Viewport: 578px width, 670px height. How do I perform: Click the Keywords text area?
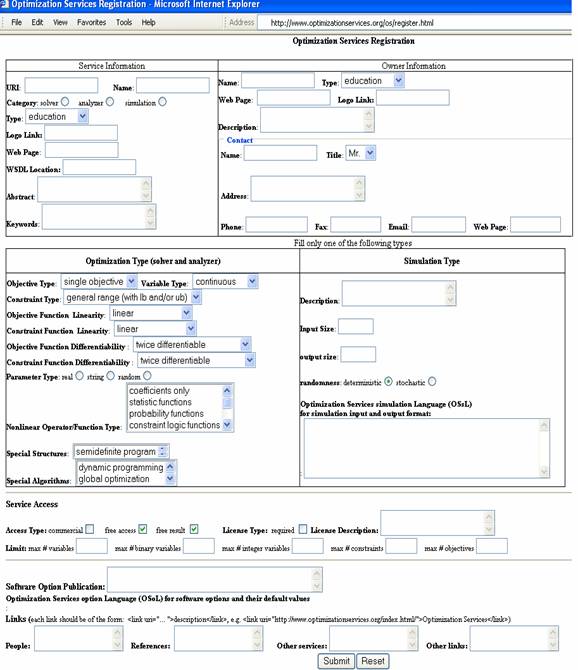[x=99, y=217]
